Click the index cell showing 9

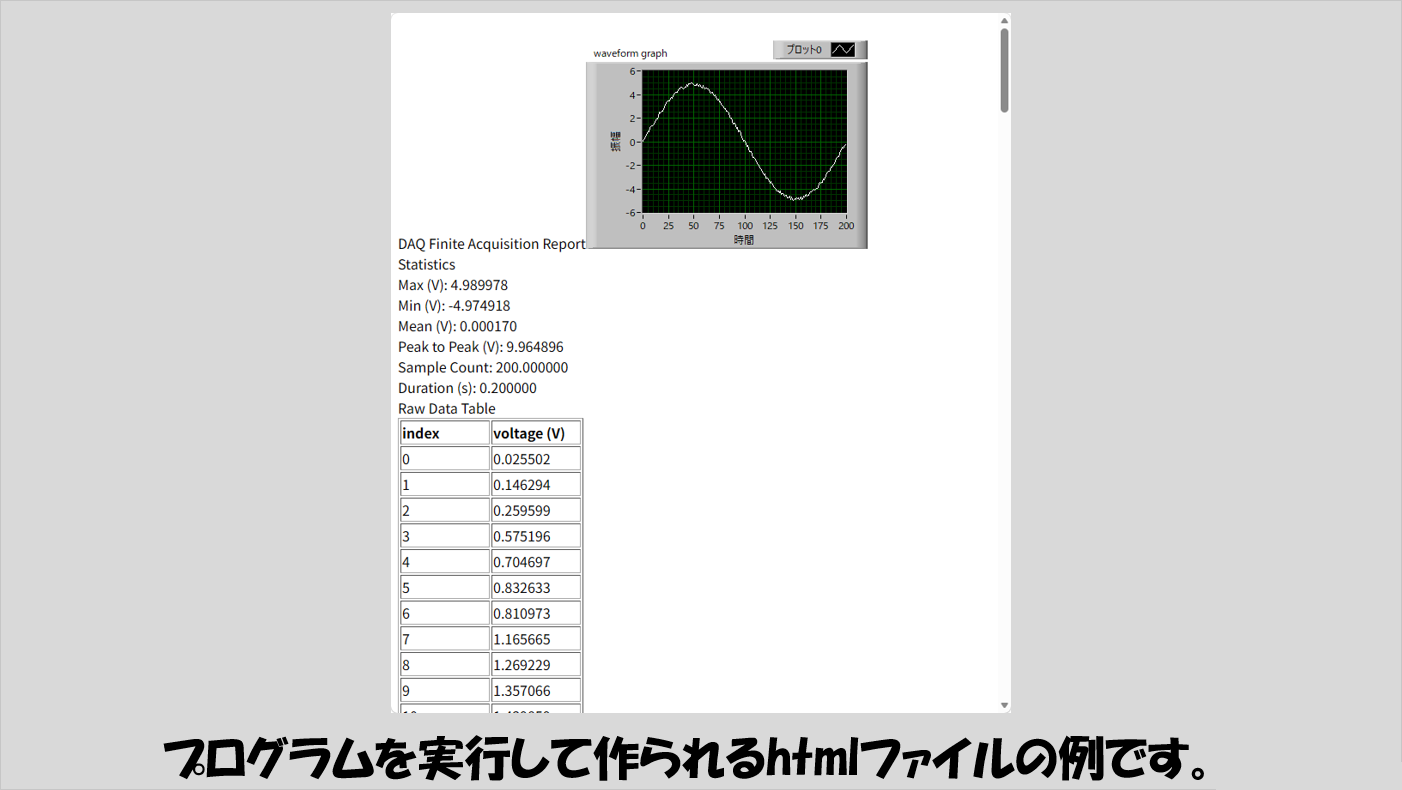[x=445, y=690]
